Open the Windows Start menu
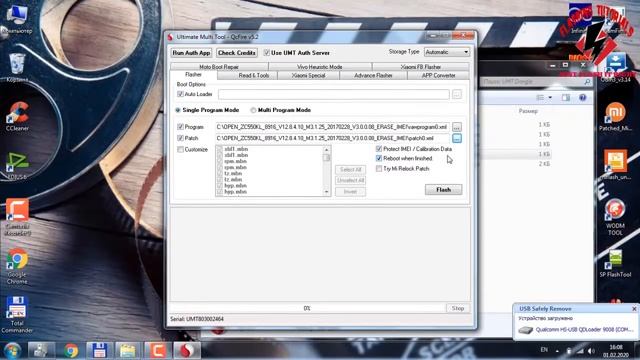Screen dimensions: 640x360 point(13,351)
